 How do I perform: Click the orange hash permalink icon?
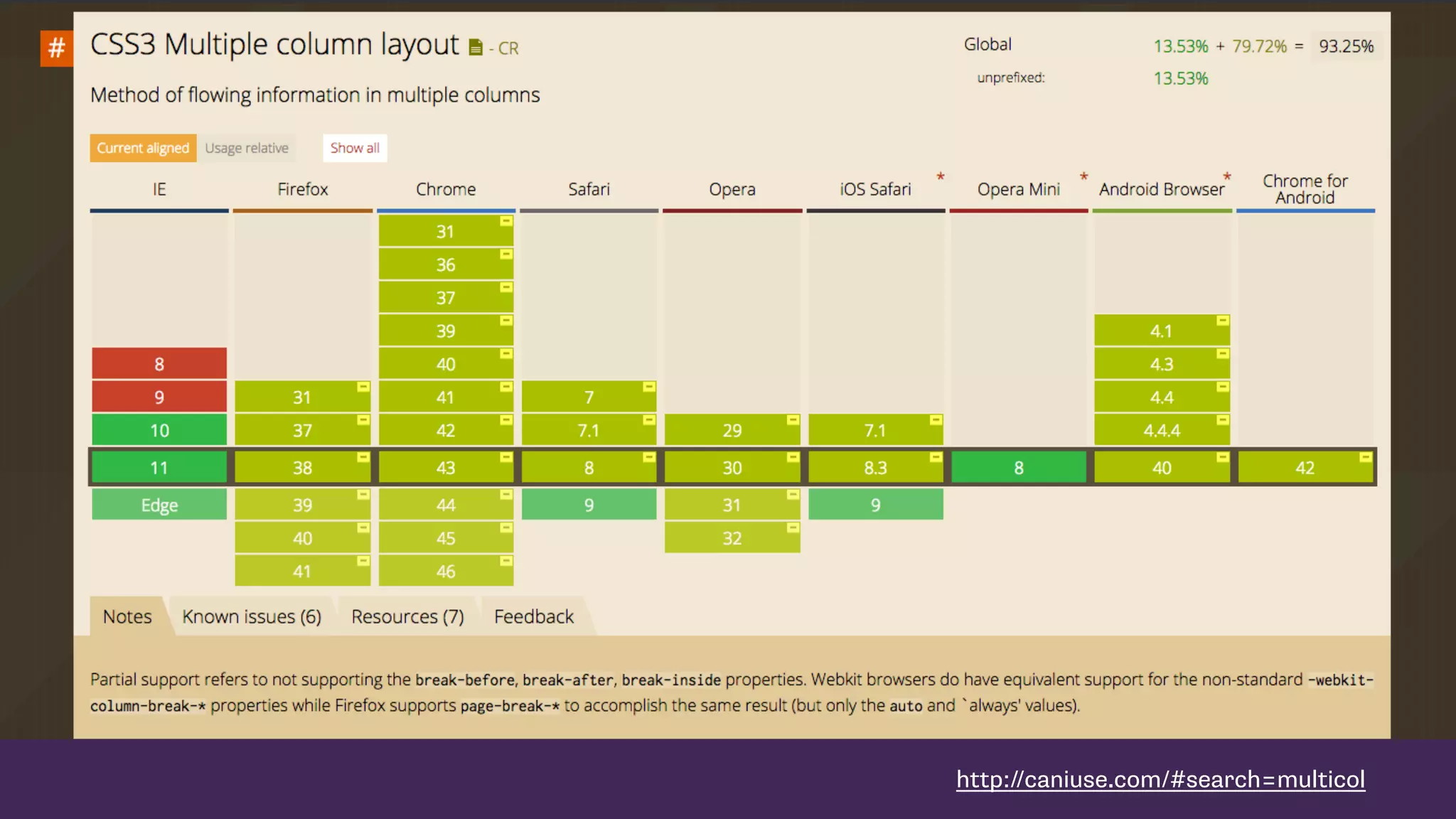click(x=56, y=48)
